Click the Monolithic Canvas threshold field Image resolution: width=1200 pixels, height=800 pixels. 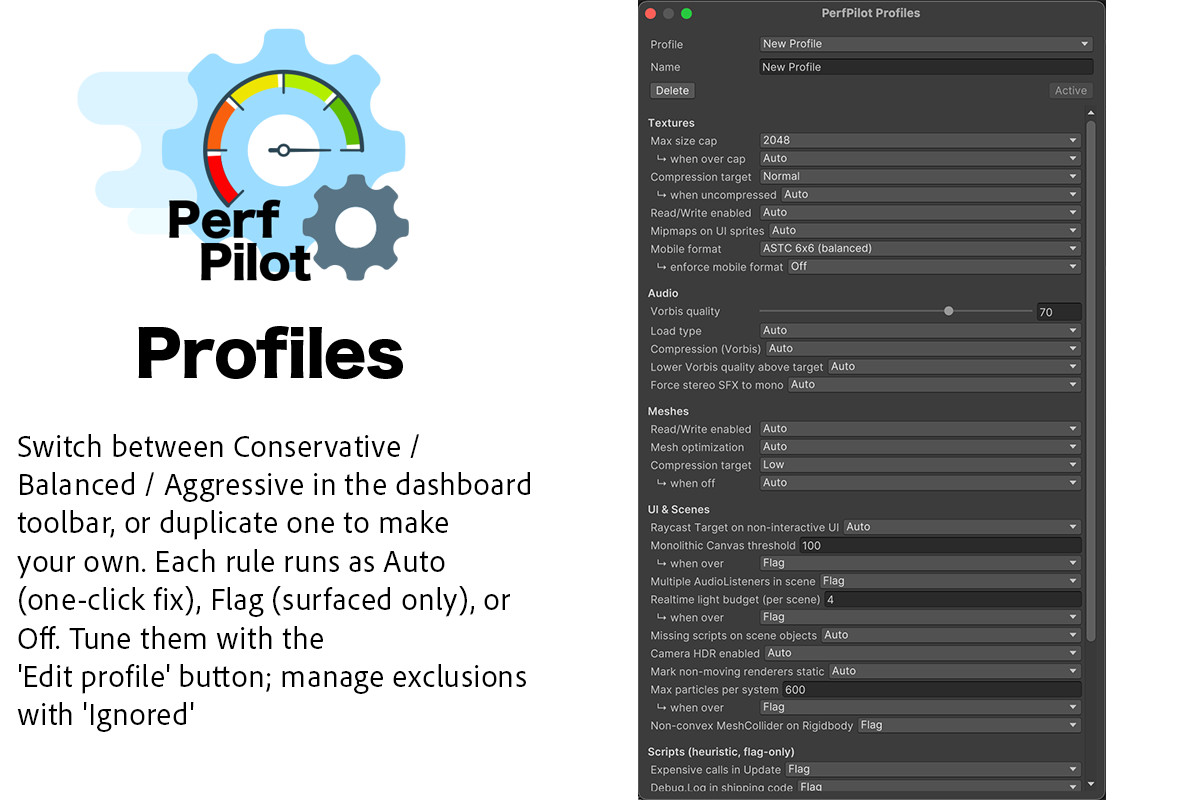click(x=940, y=545)
